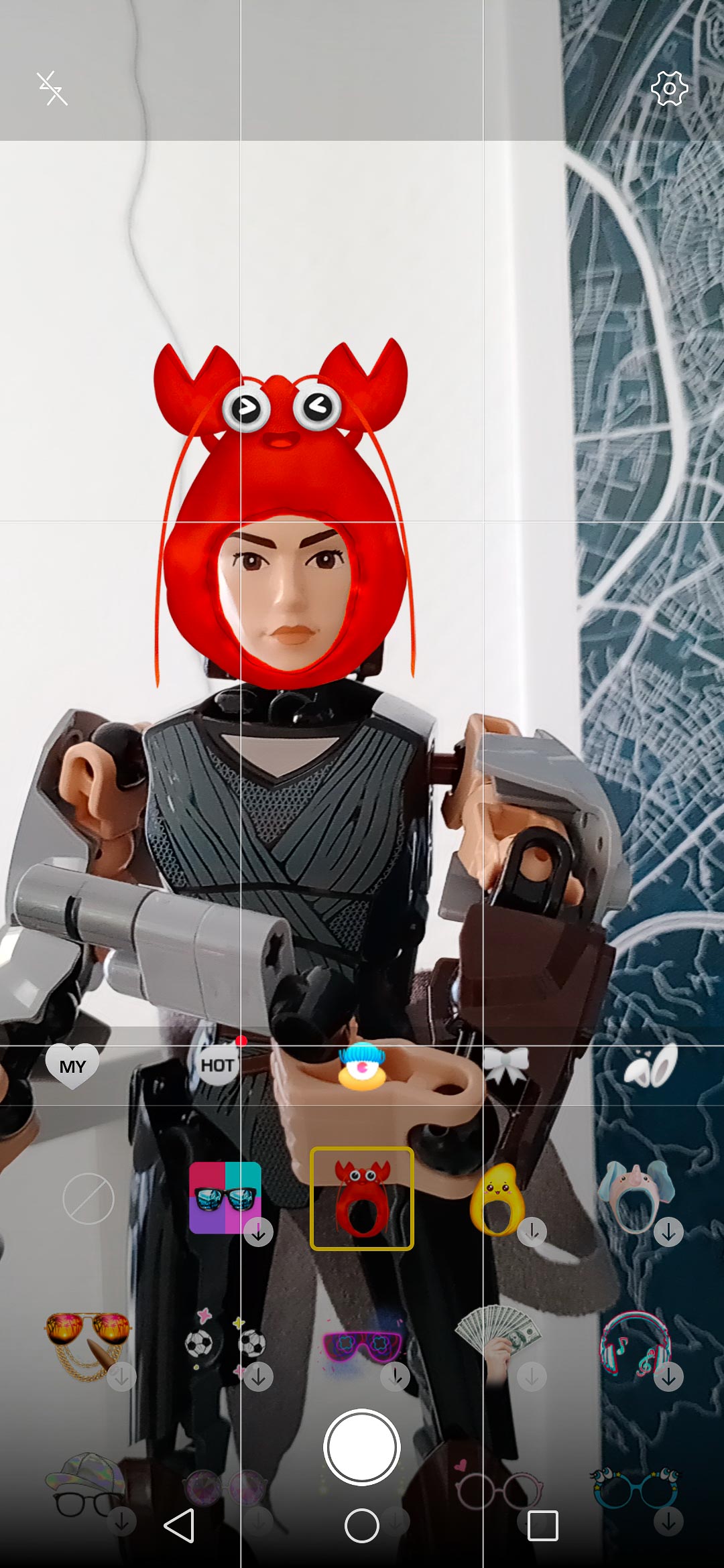Image resolution: width=724 pixels, height=1568 pixels.
Task: Remove sticker with the no-effect circle
Action: [x=88, y=1199]
